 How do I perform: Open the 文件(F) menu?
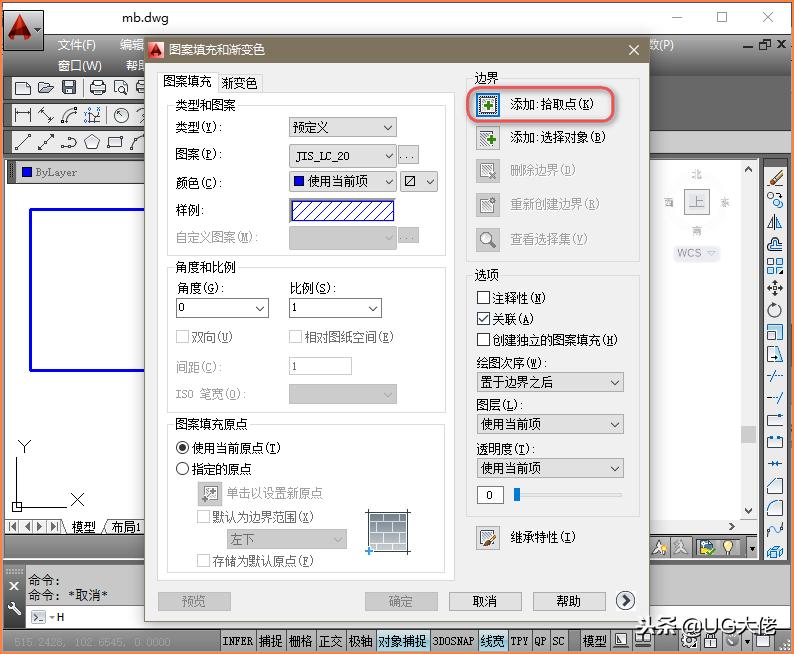click(x=76, y=45)
